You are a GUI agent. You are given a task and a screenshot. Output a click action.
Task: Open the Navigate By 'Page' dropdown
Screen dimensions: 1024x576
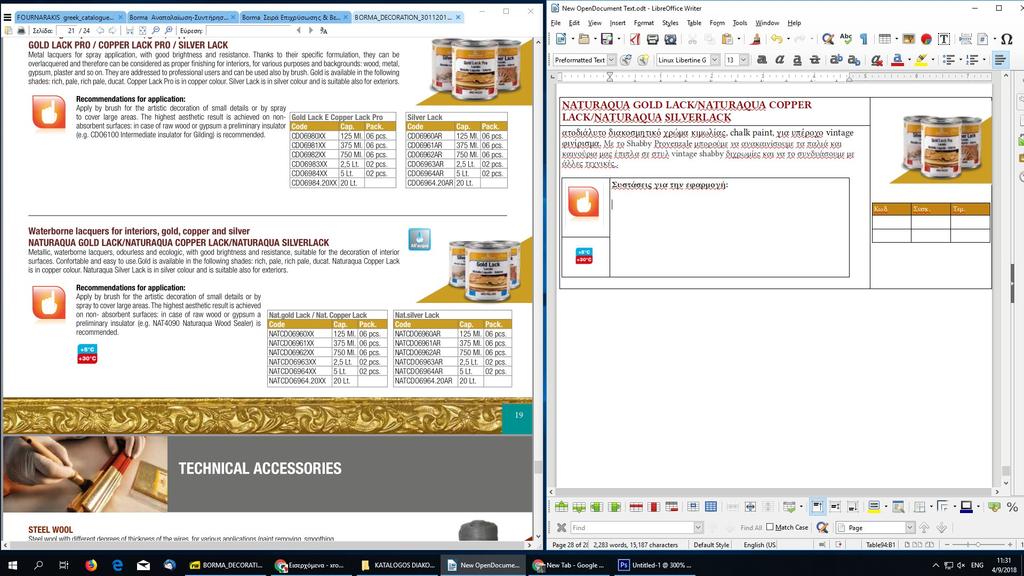tap(910, 528)
